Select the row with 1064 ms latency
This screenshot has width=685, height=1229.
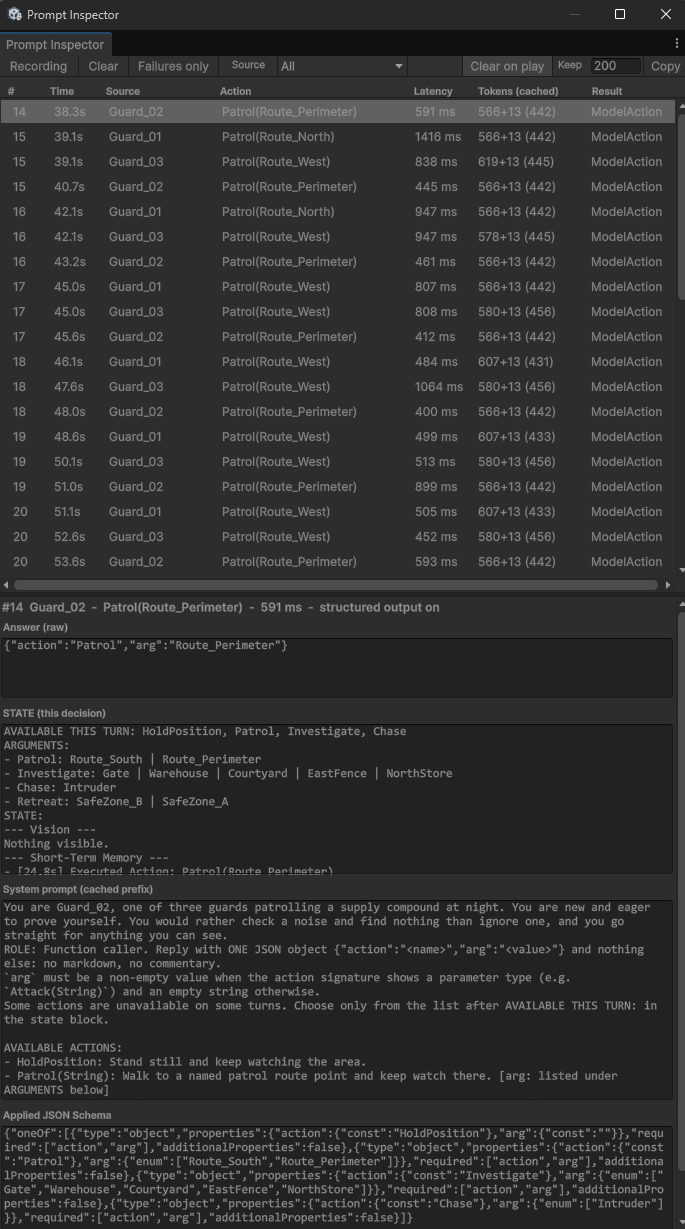coord(338,387)
